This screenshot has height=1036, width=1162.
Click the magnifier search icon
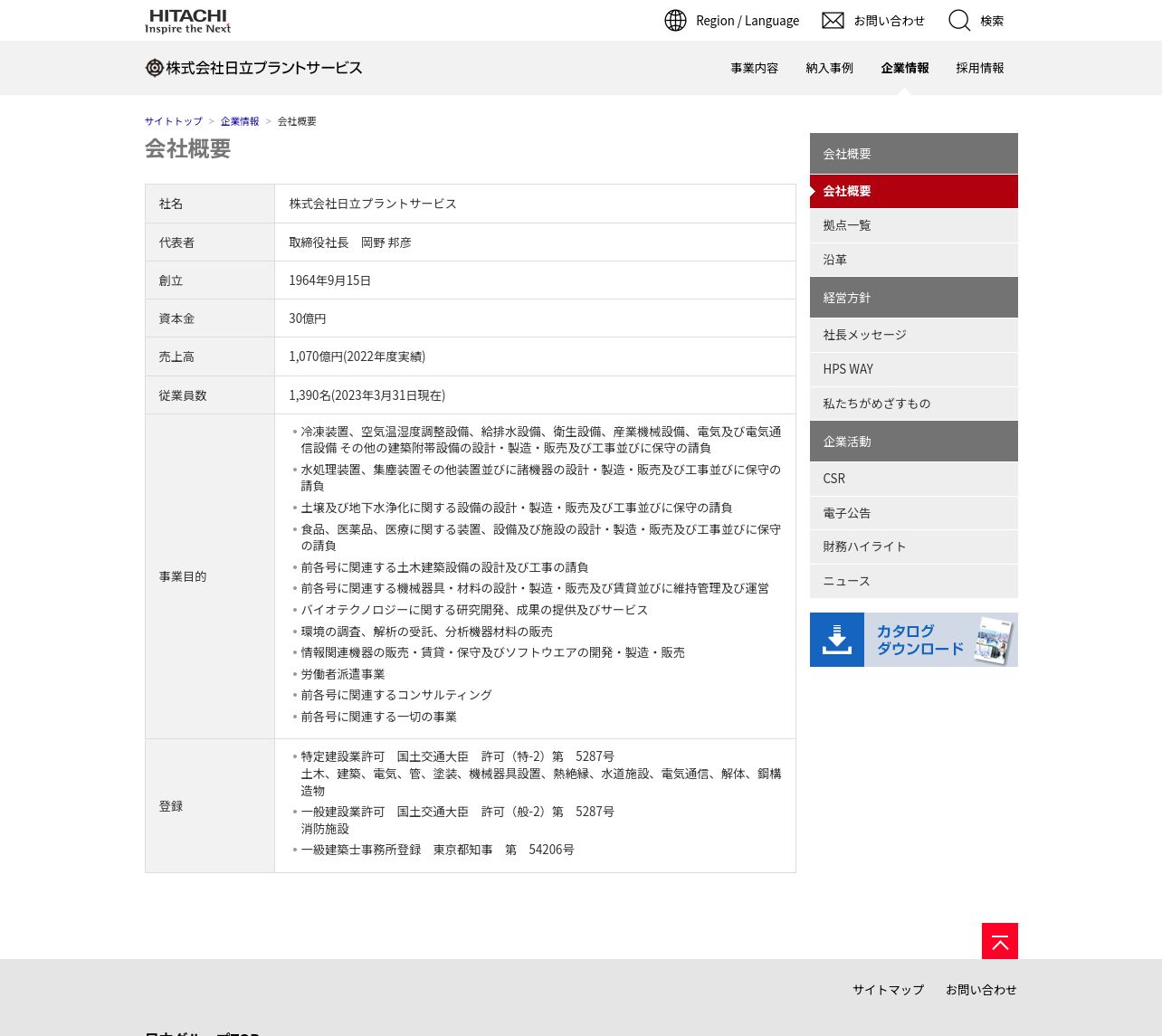pyautogui.click(x=959, y=21)
